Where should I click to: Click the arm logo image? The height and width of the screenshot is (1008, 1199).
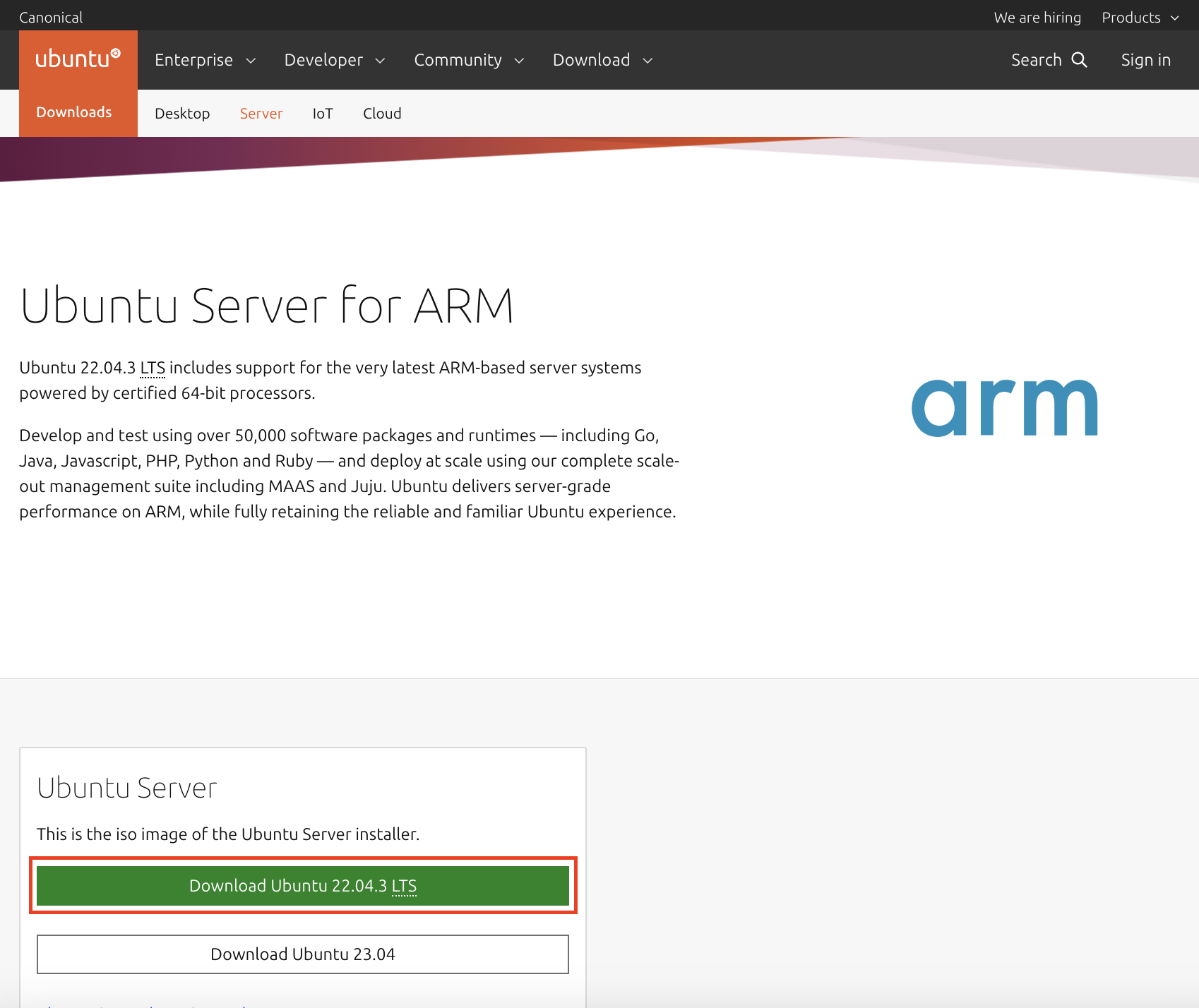[1004, 408]
